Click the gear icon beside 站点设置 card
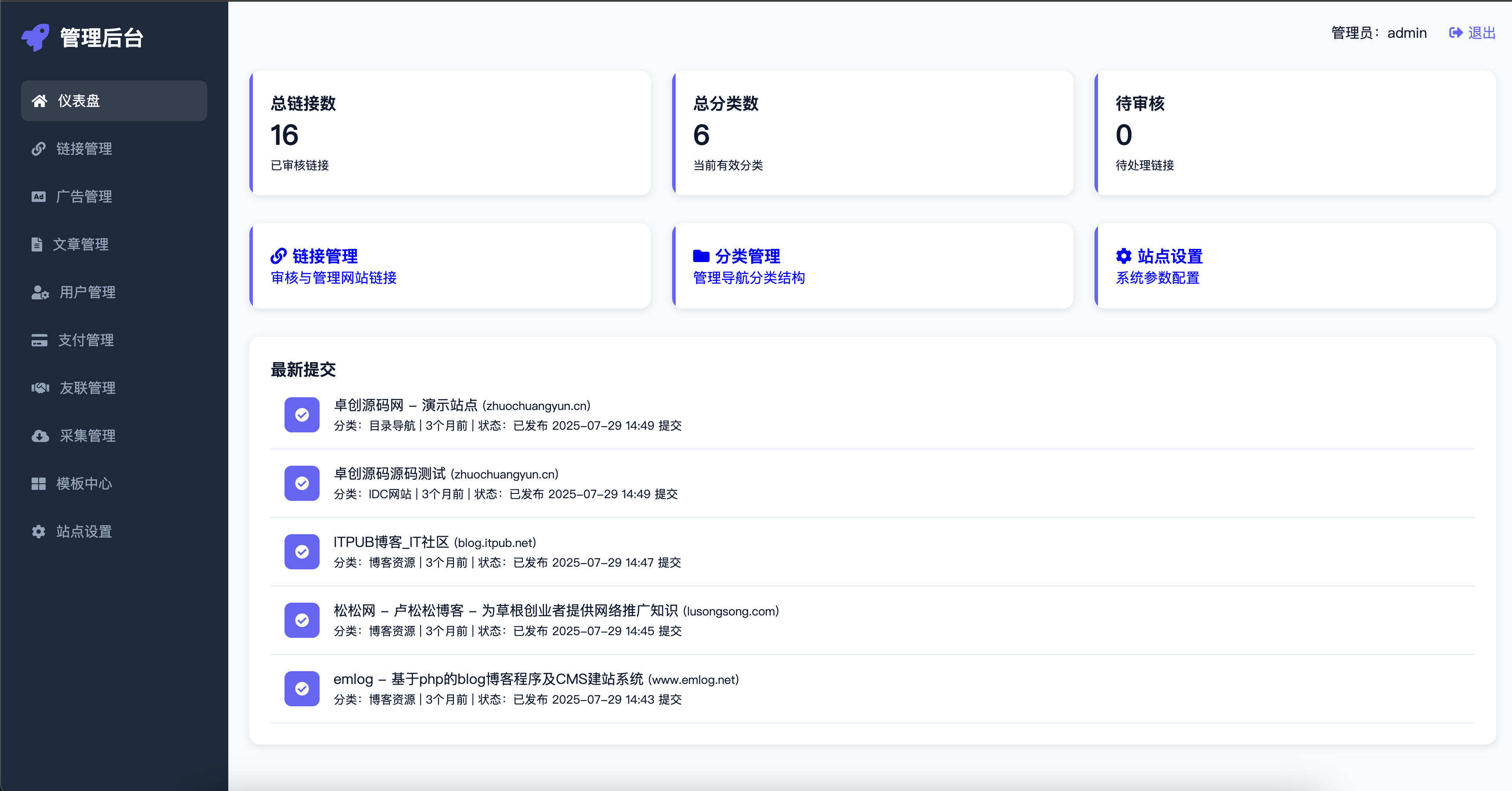Image resolution: width=1512 pixels, height=791 pixels. (x=1123, y=256)
